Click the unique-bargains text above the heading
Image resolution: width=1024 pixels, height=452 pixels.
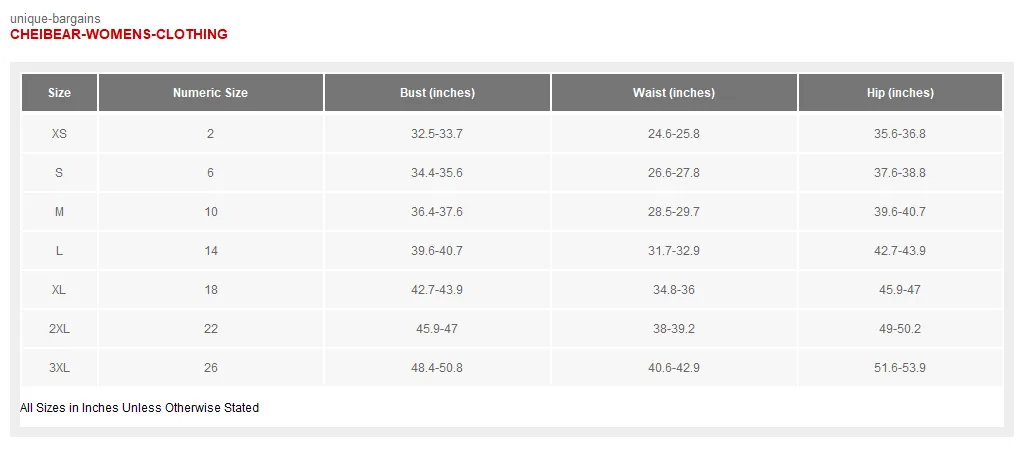(56, 19)
